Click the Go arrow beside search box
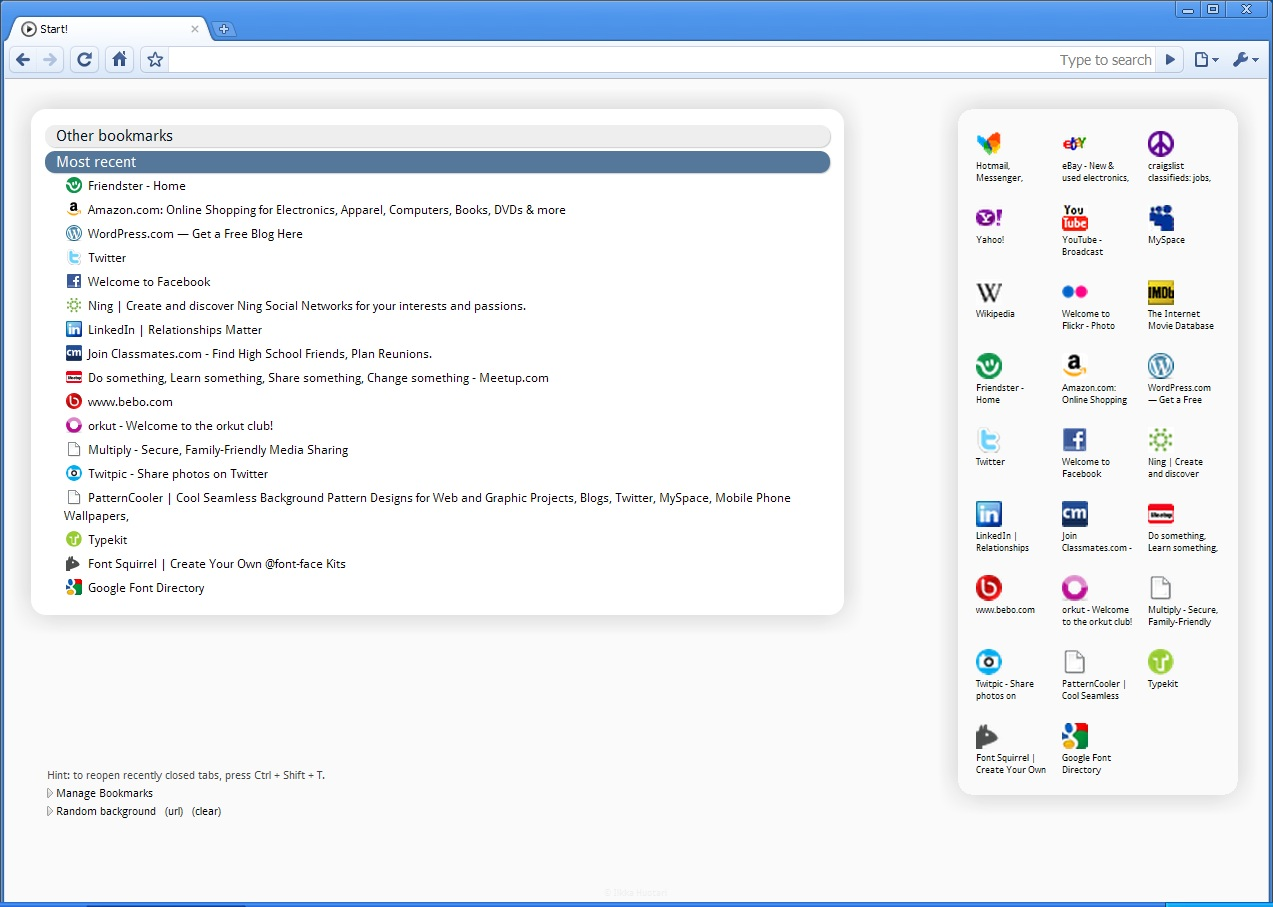 [x=1170, y=60]
